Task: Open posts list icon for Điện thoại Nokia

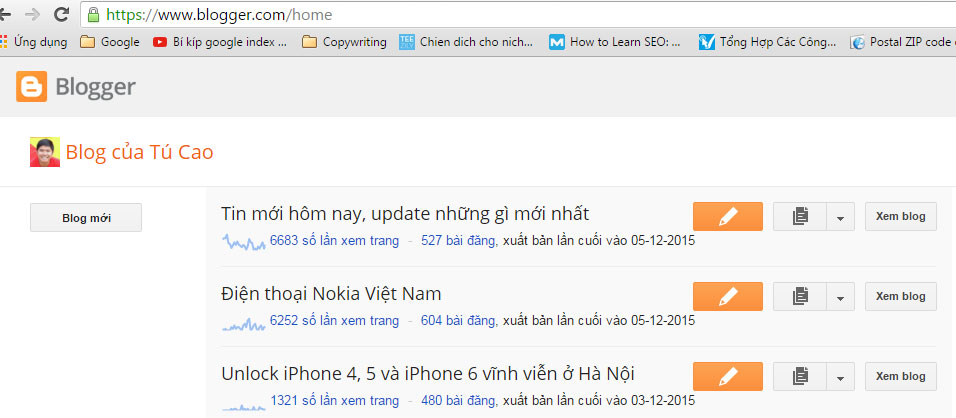Action: tap(799, 296)
